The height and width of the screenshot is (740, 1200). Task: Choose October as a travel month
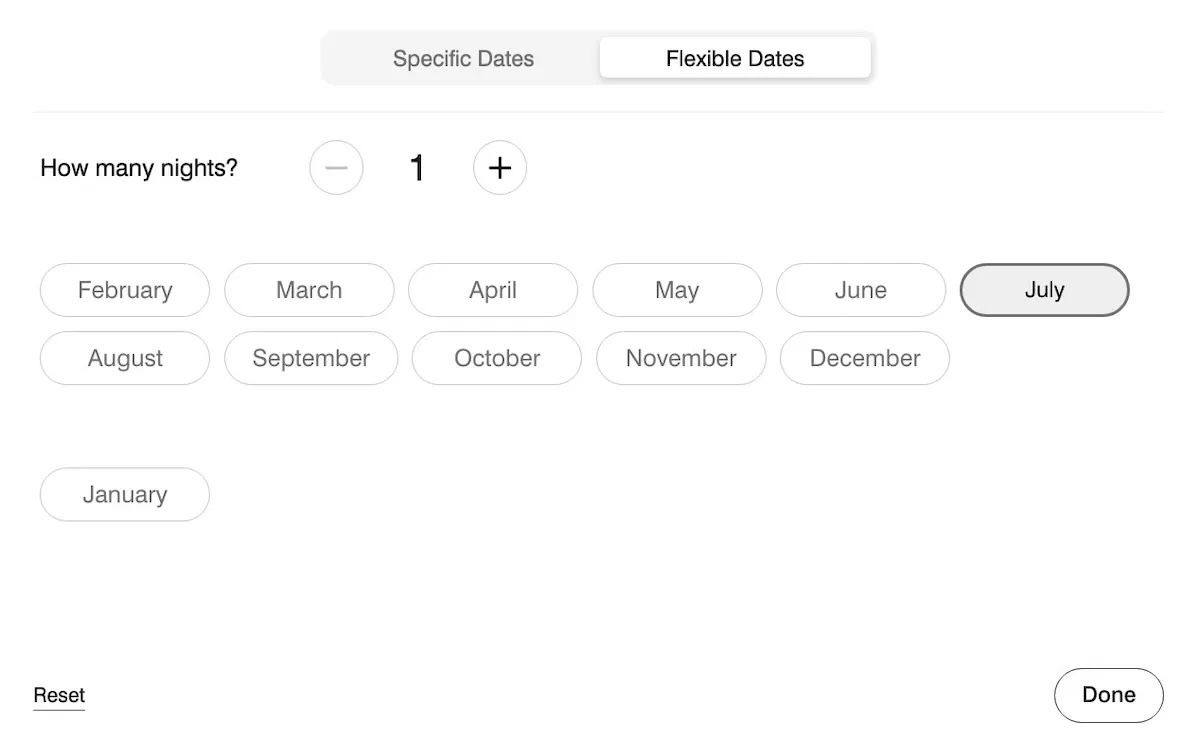pos(497,358)
